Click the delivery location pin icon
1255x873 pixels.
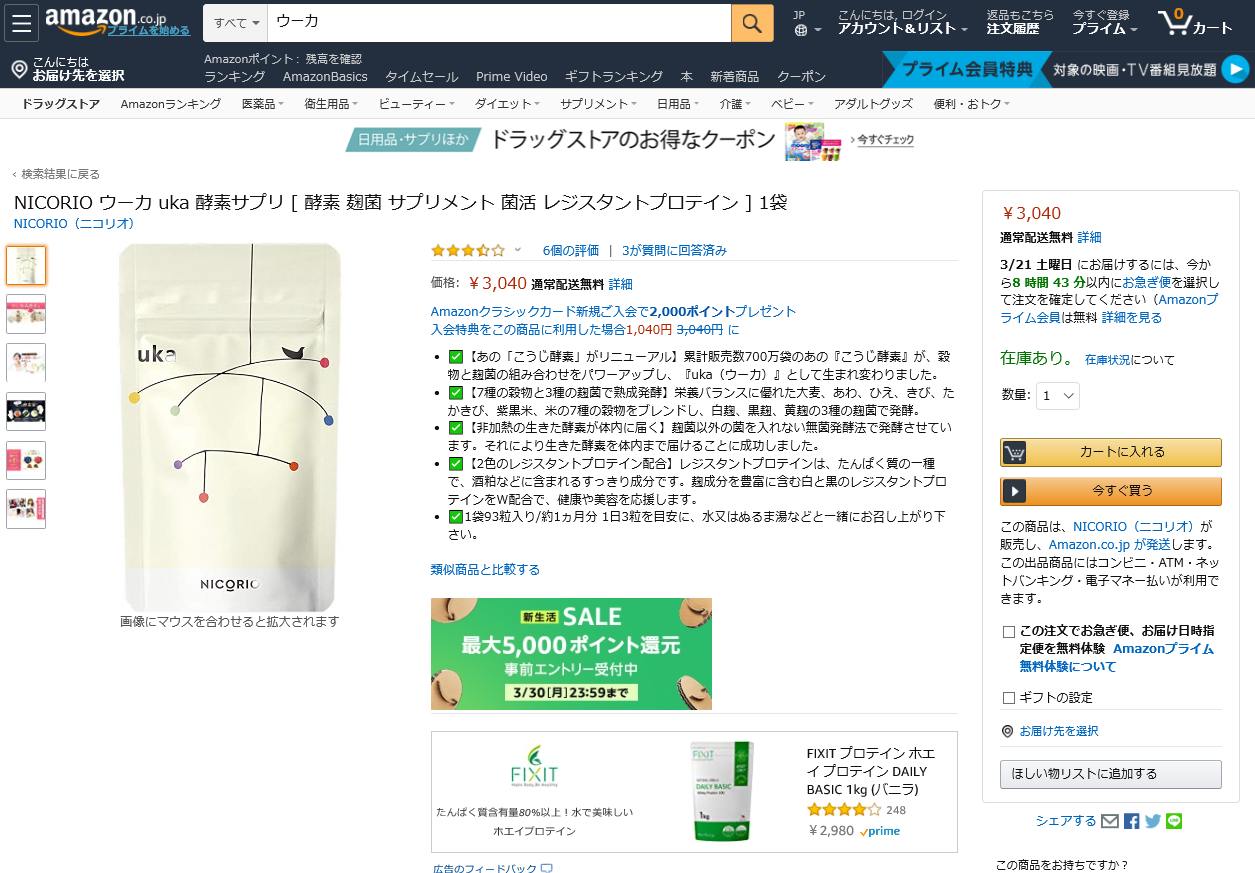18,69
